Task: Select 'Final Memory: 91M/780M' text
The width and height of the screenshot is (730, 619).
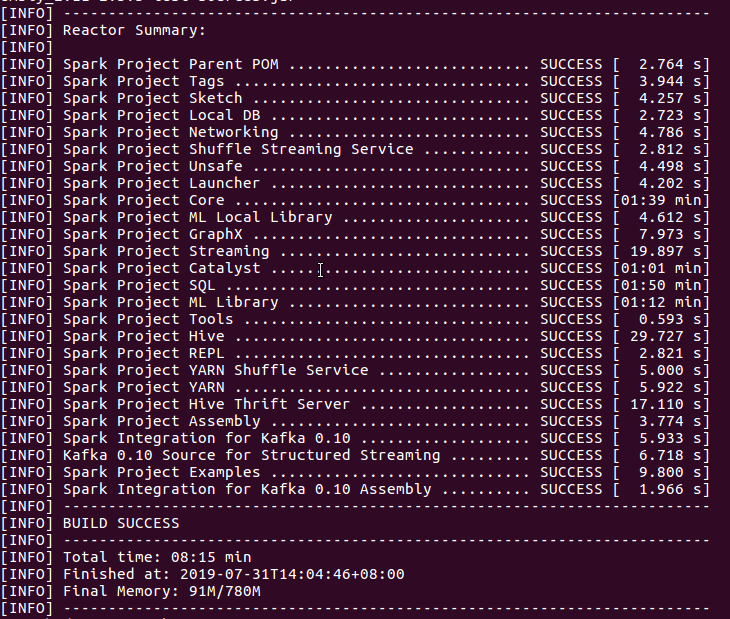Action: point(162,592)
